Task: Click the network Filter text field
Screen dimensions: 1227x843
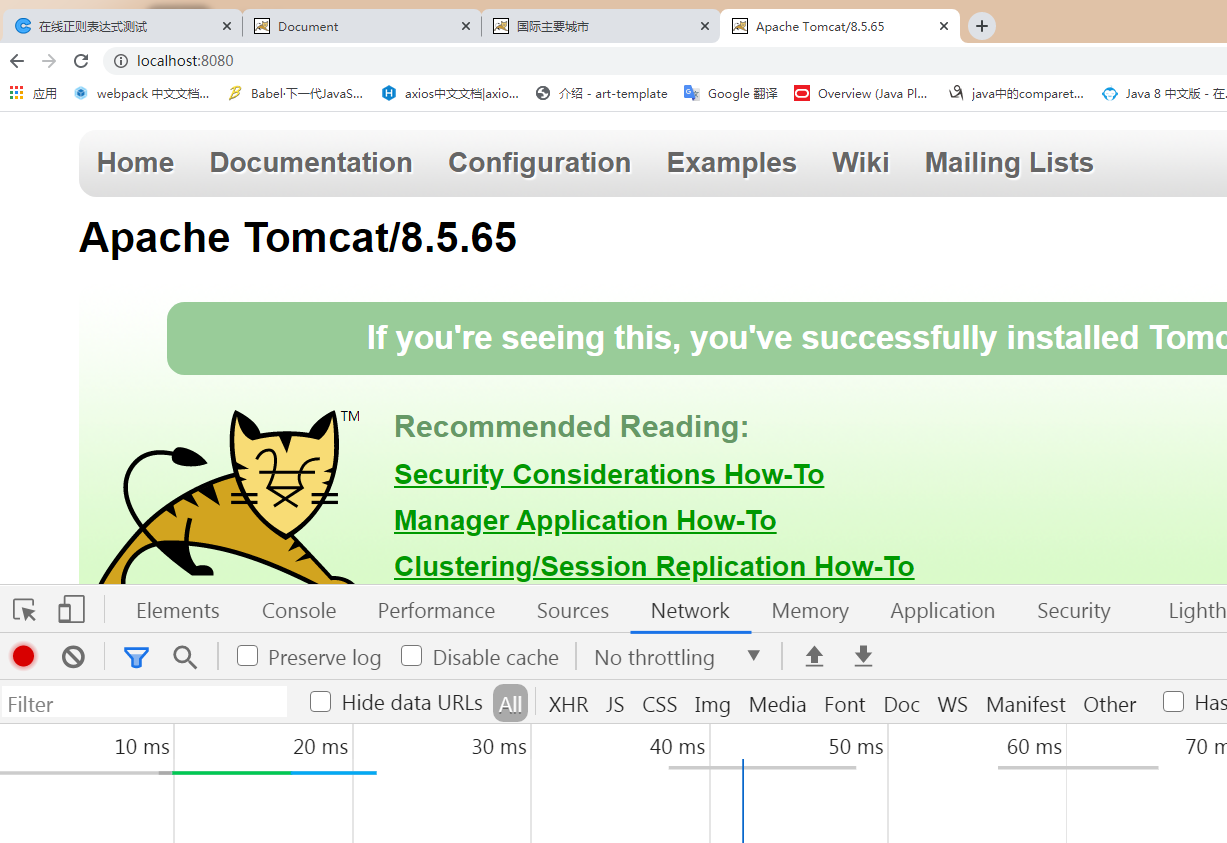Action: (x=144, y=704)
